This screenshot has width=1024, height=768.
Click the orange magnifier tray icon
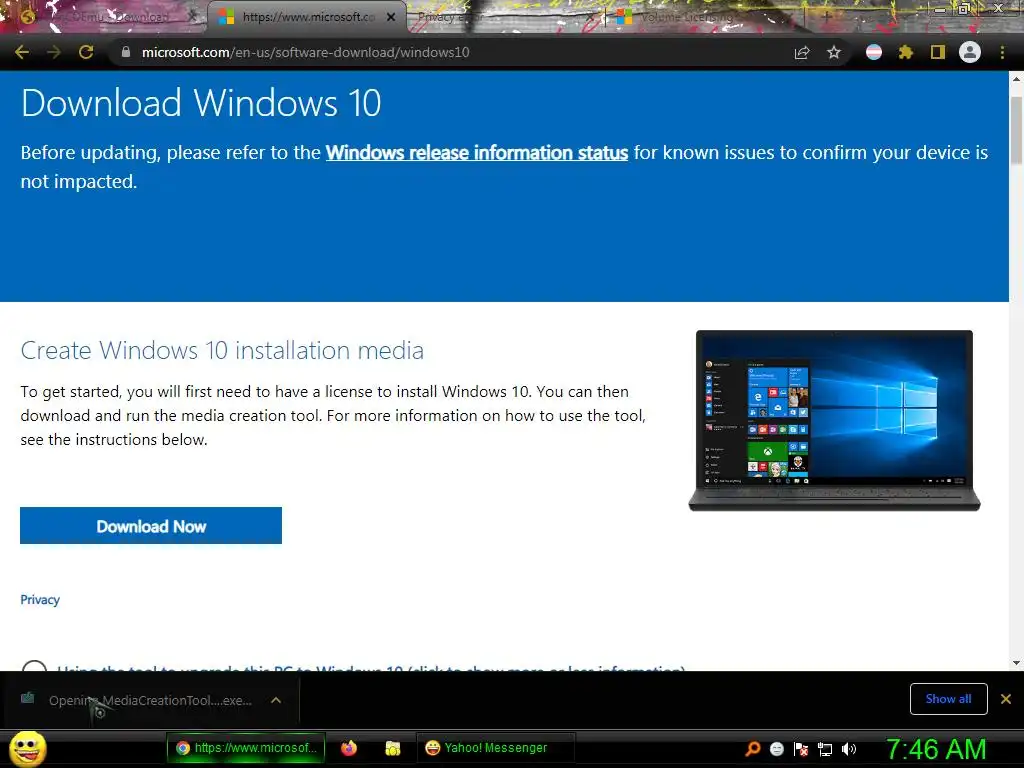coord(753,749)
